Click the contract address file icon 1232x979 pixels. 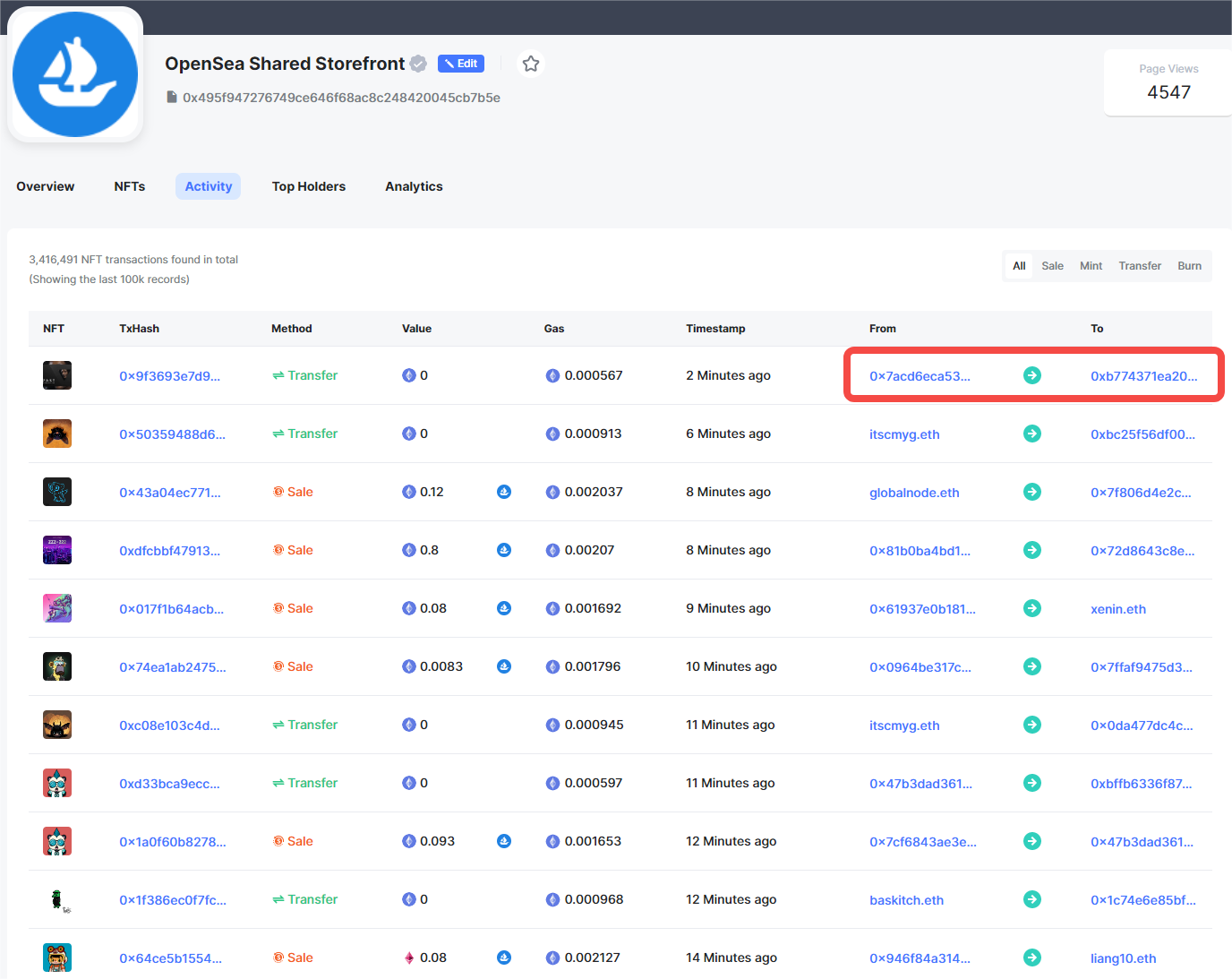click(172, 97)
